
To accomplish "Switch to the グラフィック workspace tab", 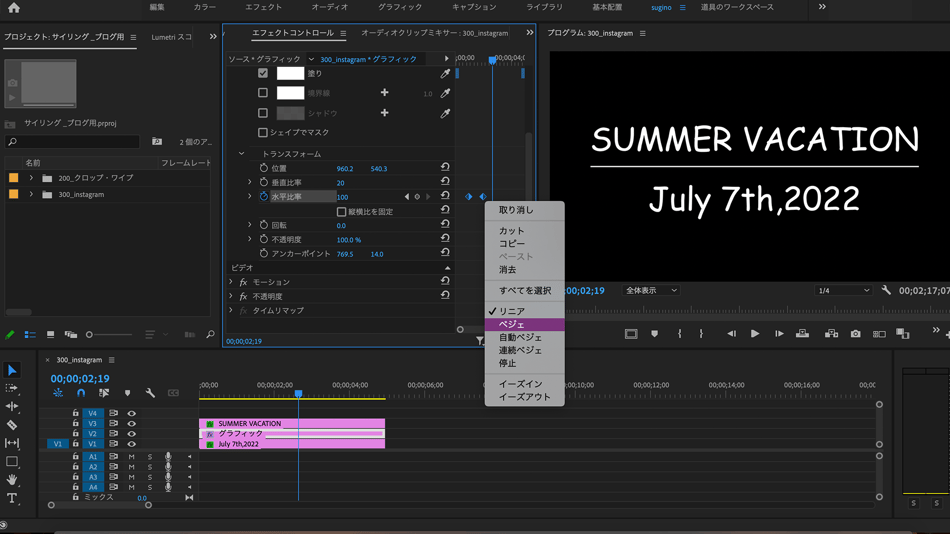I will (x=400, y=7).
